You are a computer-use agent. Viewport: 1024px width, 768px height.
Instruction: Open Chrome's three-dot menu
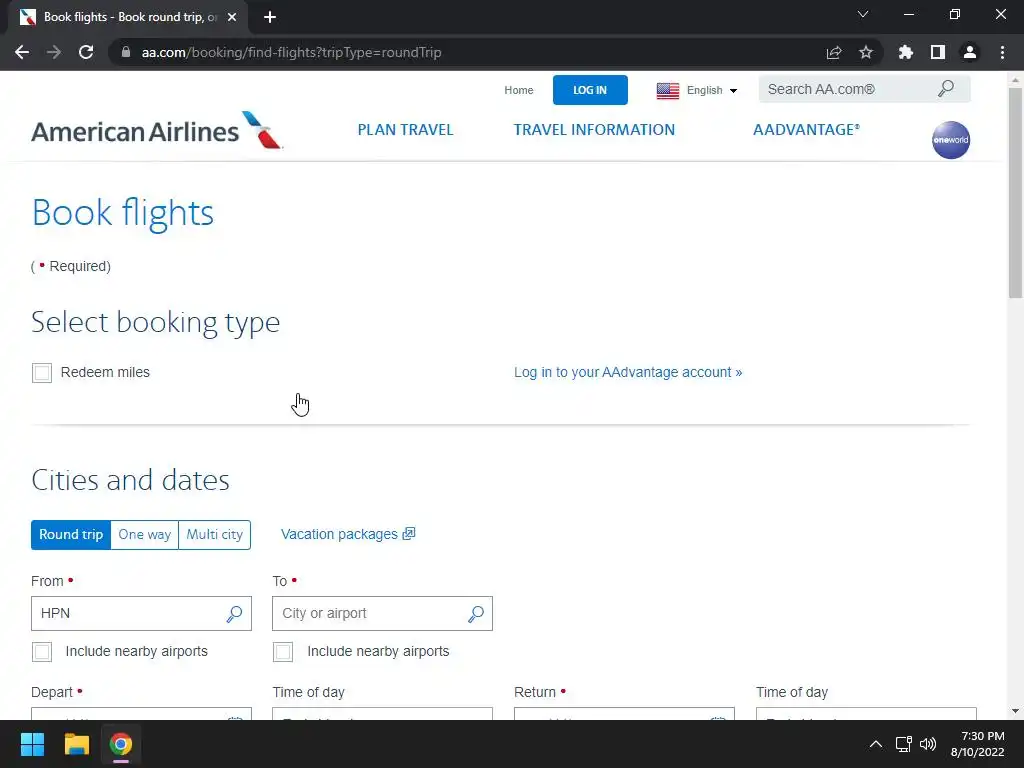click(1002, 52)
